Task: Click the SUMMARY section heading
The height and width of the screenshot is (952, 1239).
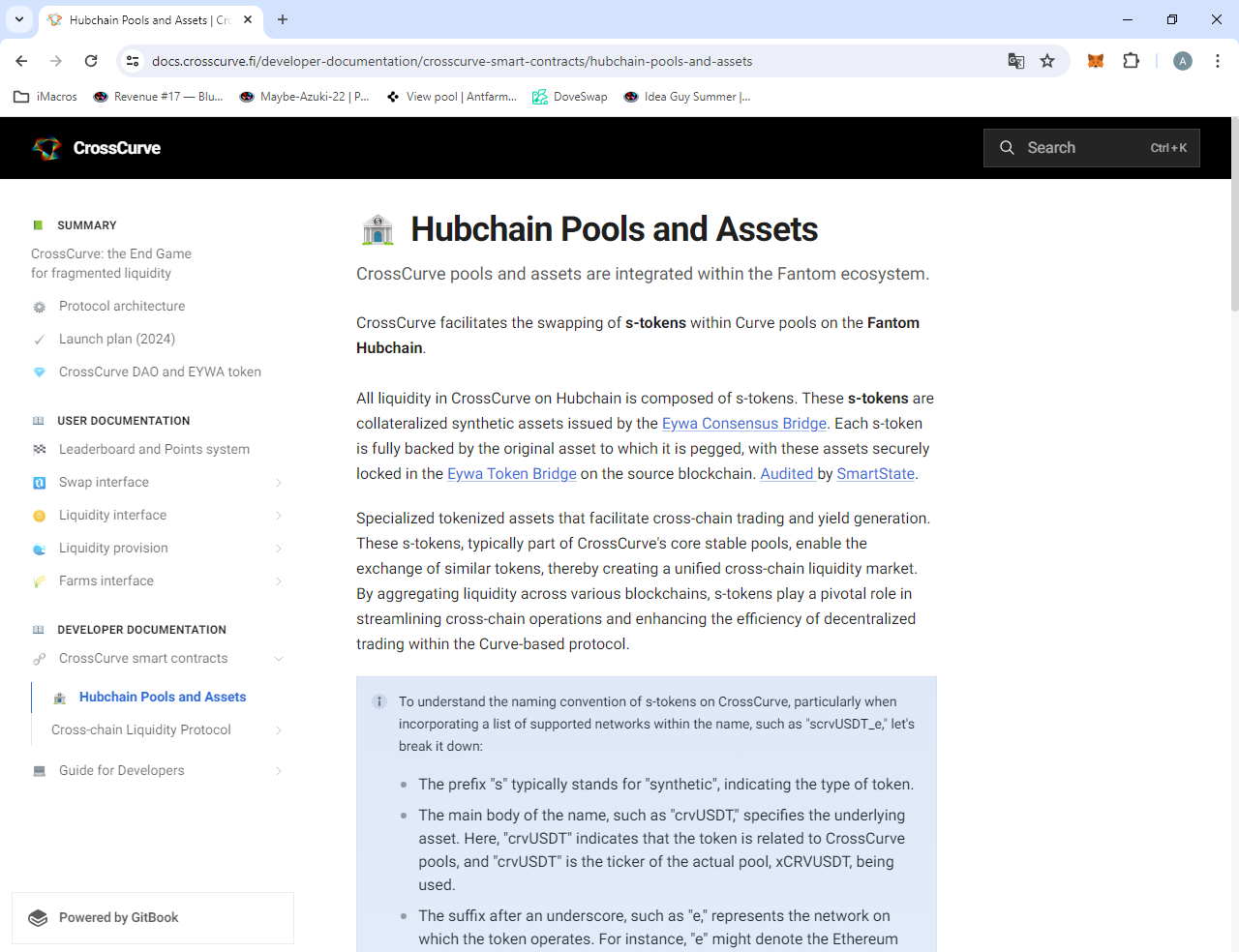Action: tap(87, 225)
